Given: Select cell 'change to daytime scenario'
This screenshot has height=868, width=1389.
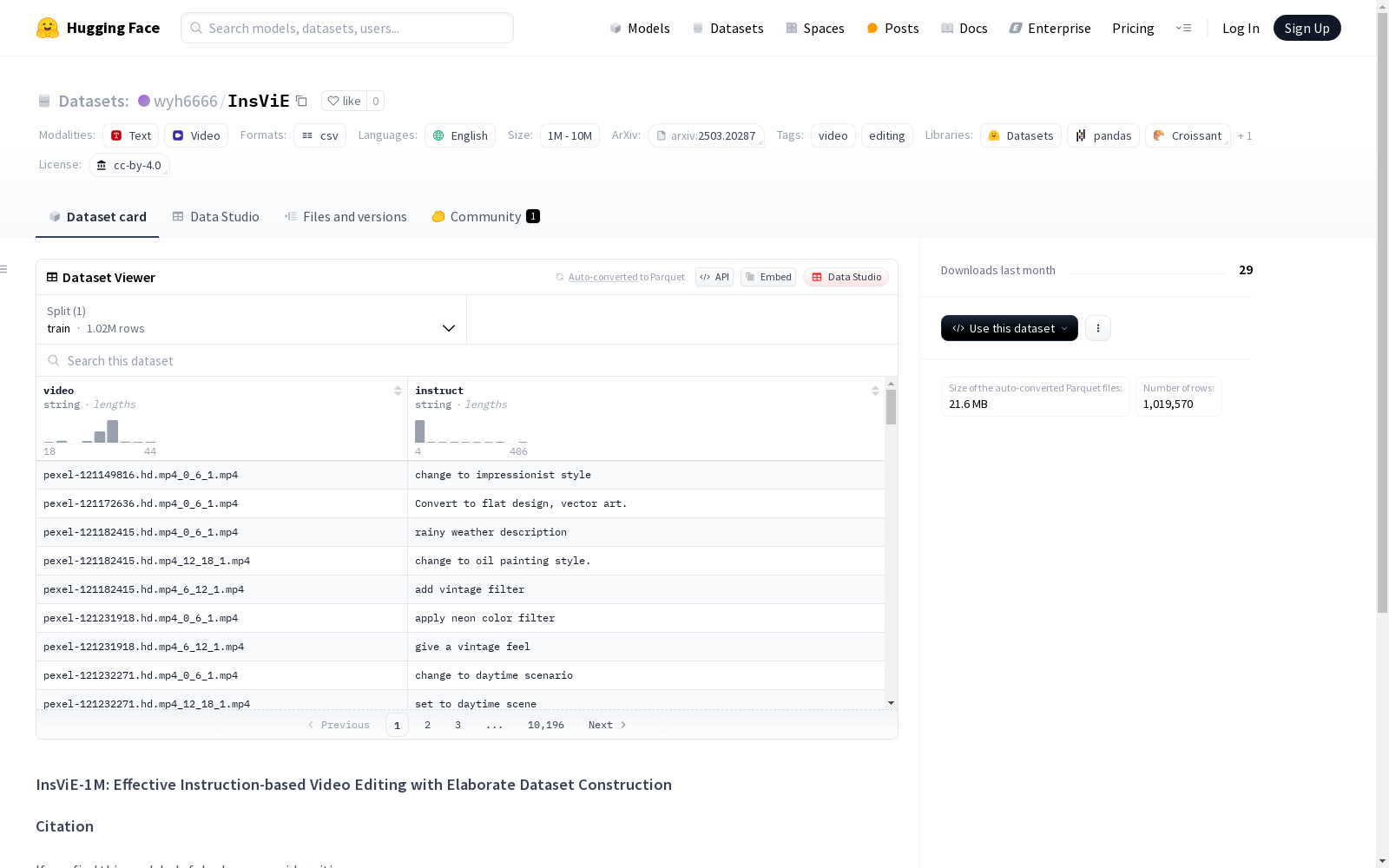Looking at the screenshot, I should tap(647, 675).
